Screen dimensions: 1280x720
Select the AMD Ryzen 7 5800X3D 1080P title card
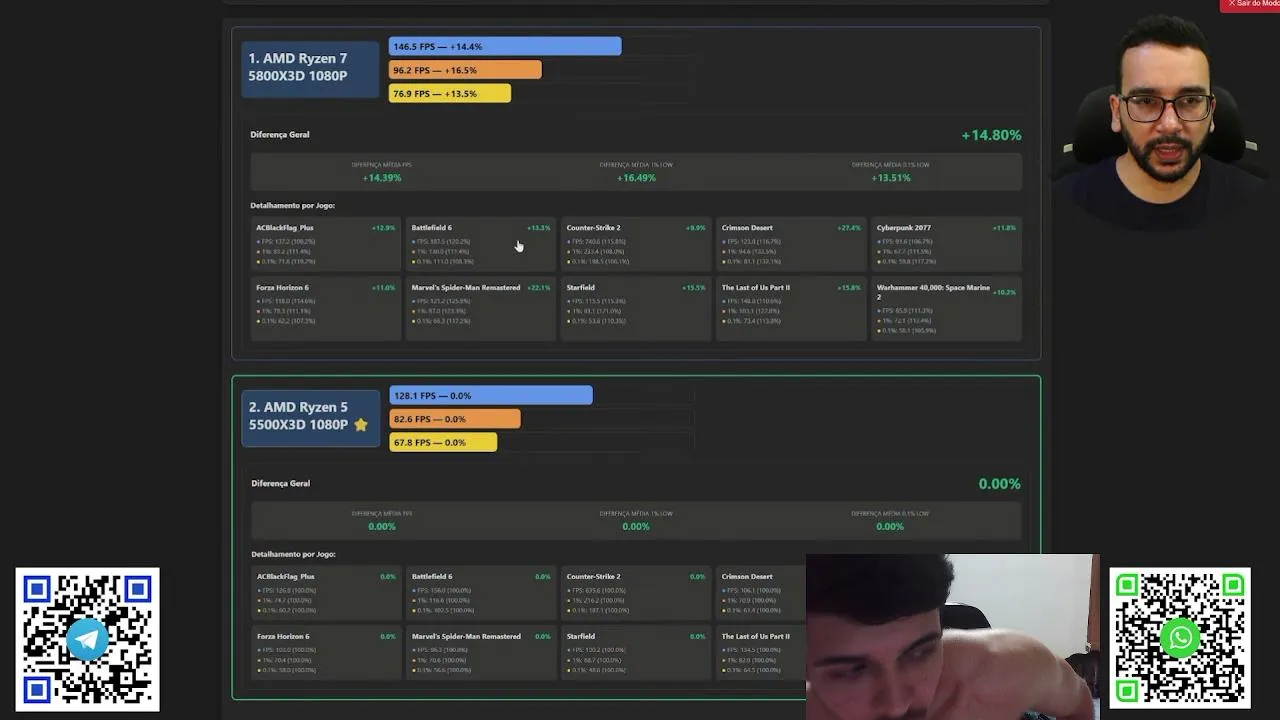pos(310,67)
